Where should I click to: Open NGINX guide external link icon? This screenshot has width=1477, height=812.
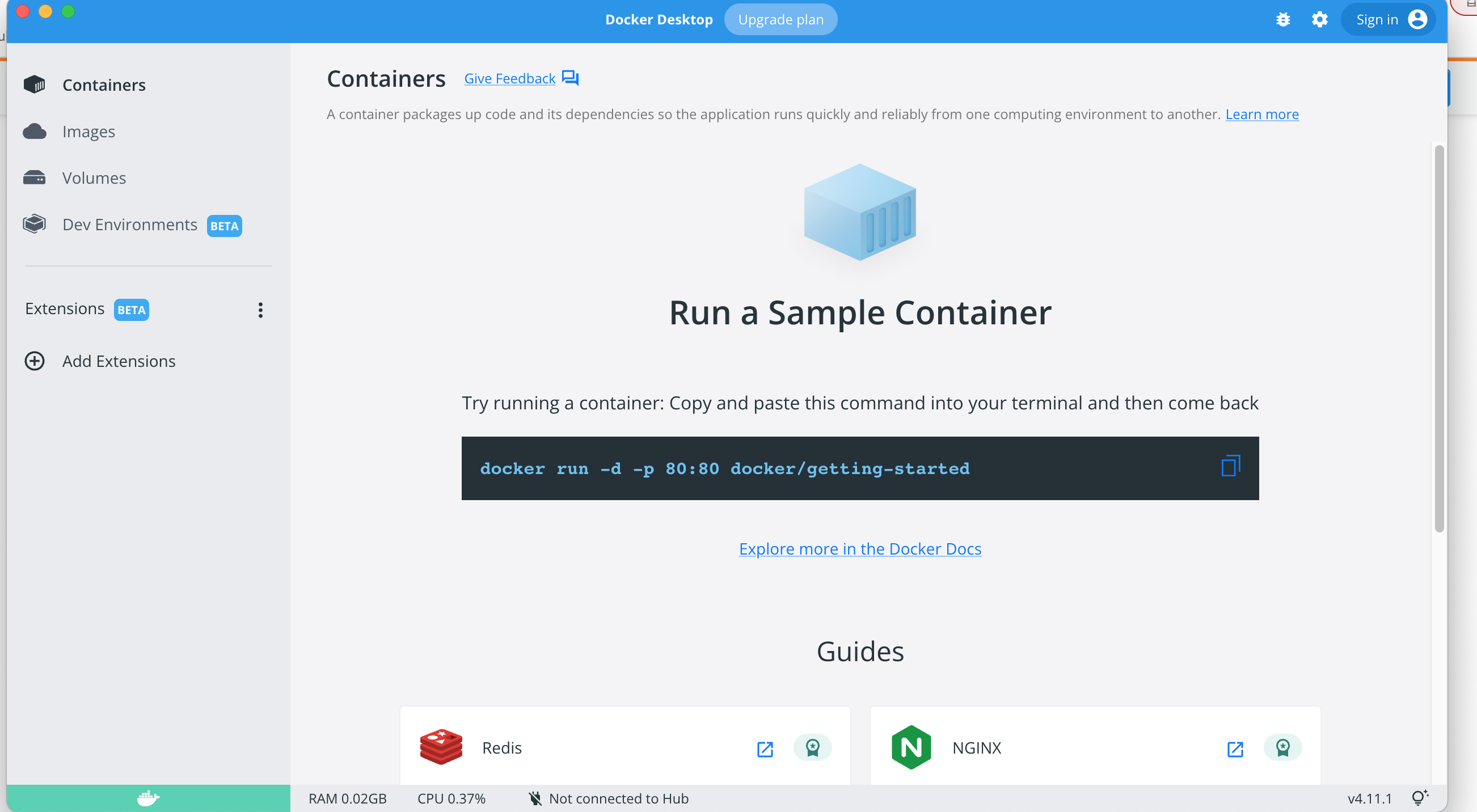point(1234,748)
